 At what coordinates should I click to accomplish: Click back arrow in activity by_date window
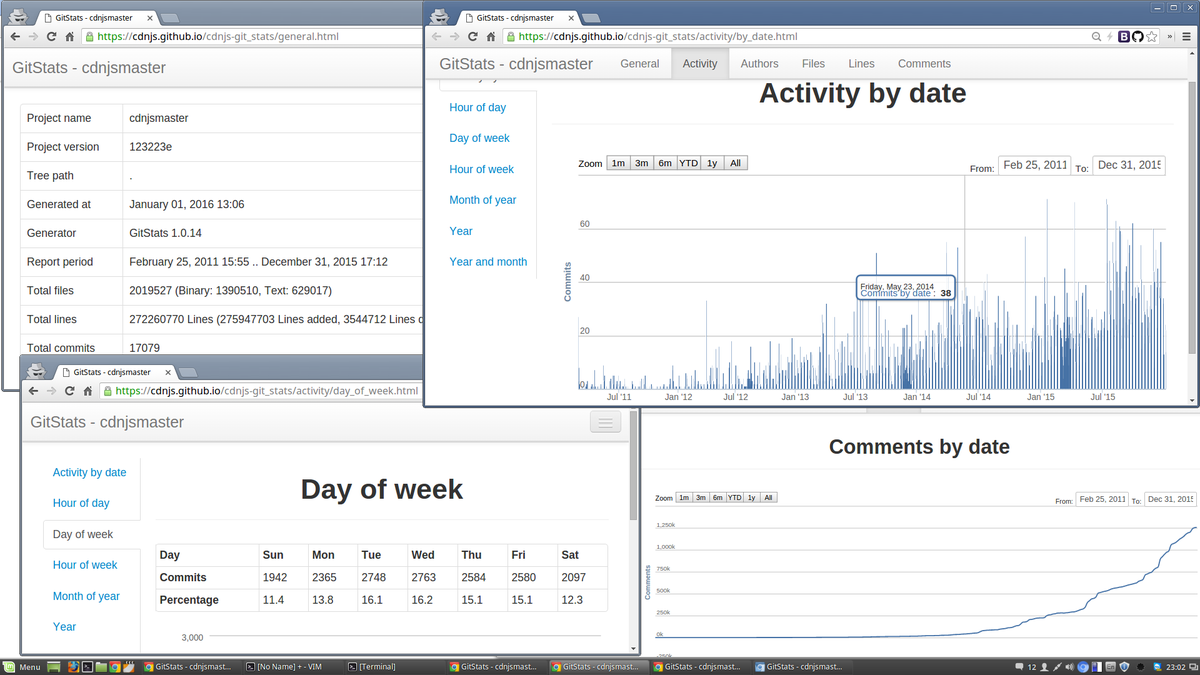(x=437, y=36)
